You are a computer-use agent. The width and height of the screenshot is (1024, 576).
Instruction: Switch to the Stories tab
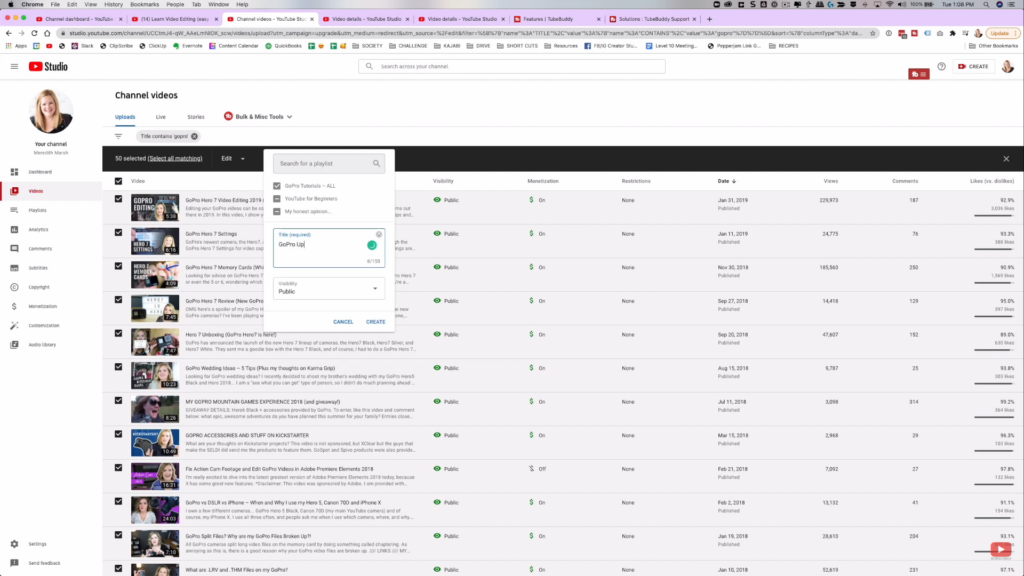[196, 117]
